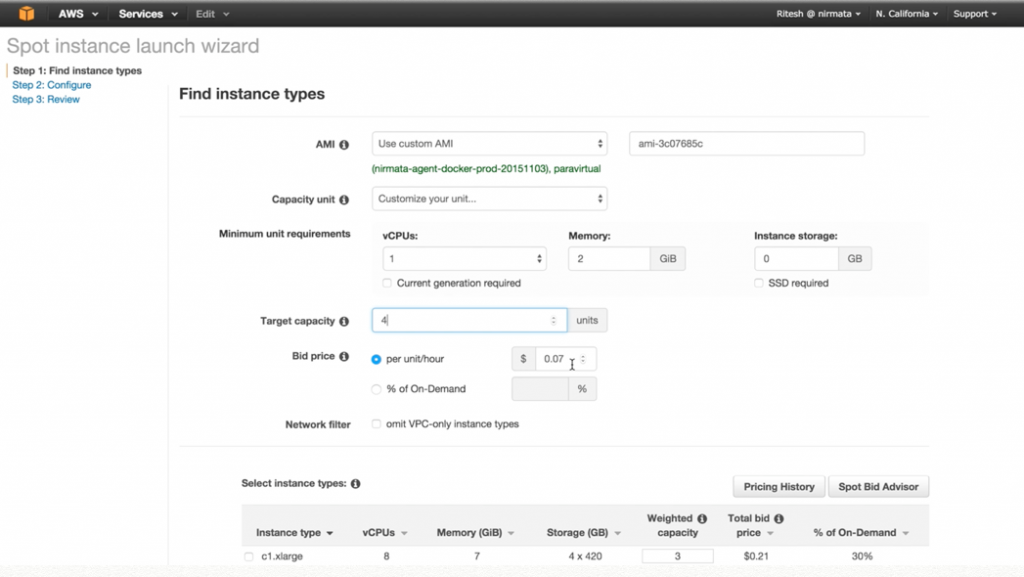Click the c1.xlarge weighted capacity field
The image size is (1024, 577).
pyautogui.click(x=677, y=557)
